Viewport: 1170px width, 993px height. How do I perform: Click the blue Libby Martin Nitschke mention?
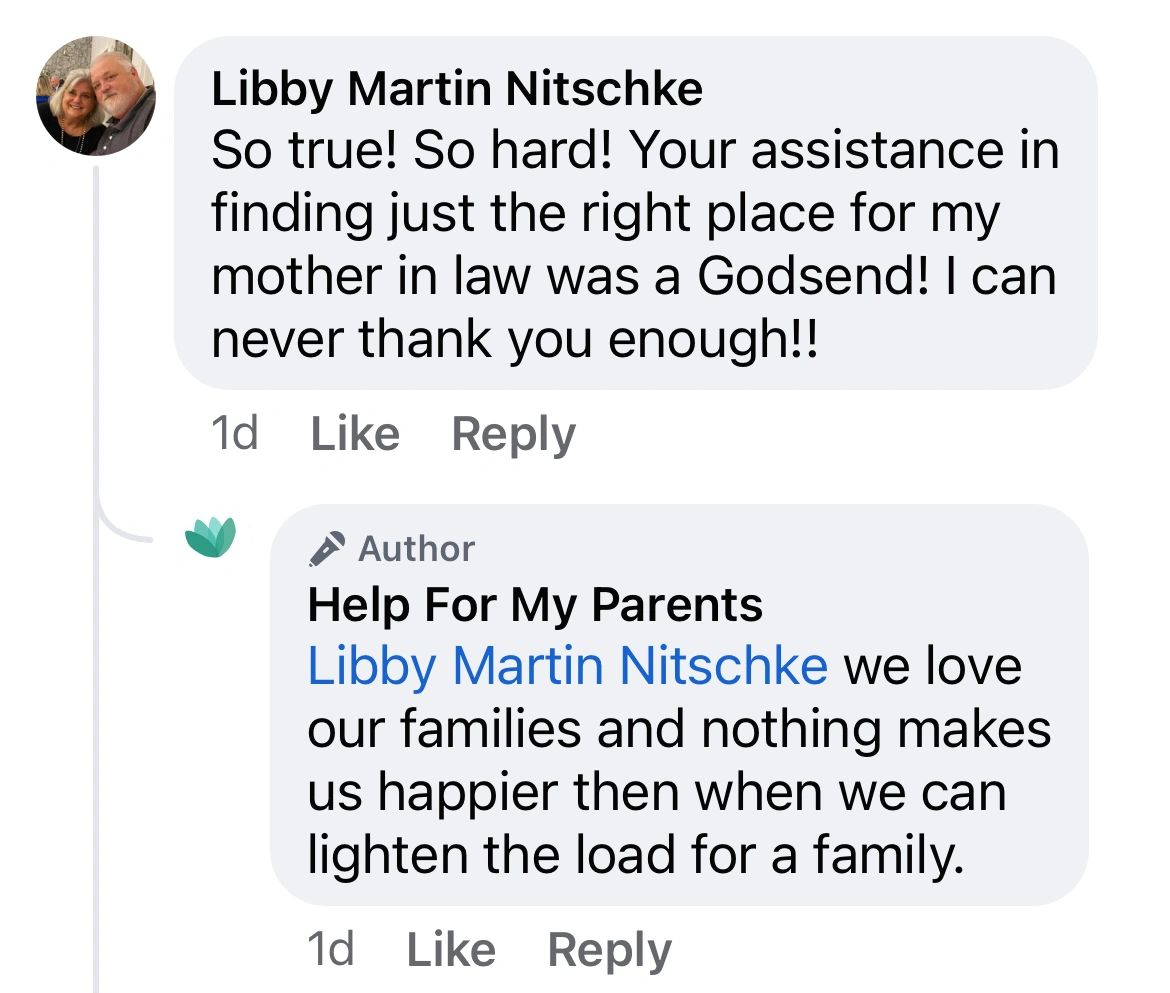click(567, 666)
